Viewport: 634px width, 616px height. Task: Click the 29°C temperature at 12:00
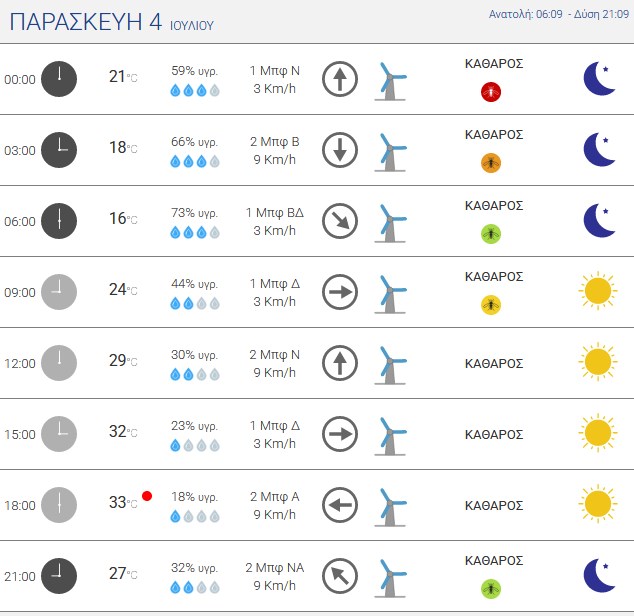(123, 360)
